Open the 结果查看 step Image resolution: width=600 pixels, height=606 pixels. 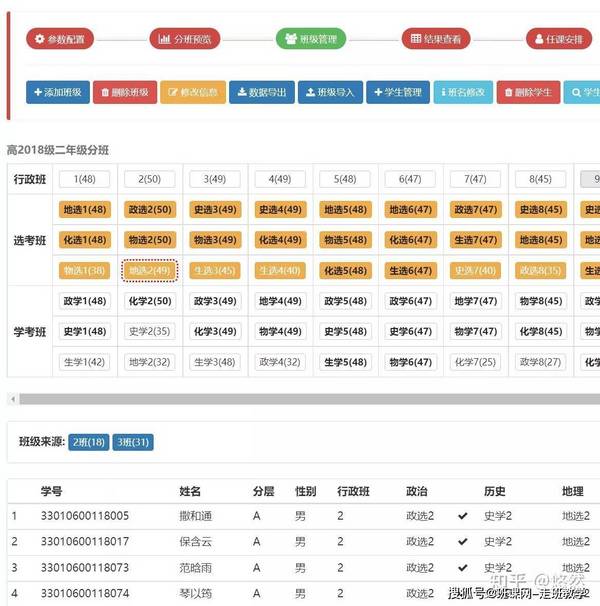436,39
